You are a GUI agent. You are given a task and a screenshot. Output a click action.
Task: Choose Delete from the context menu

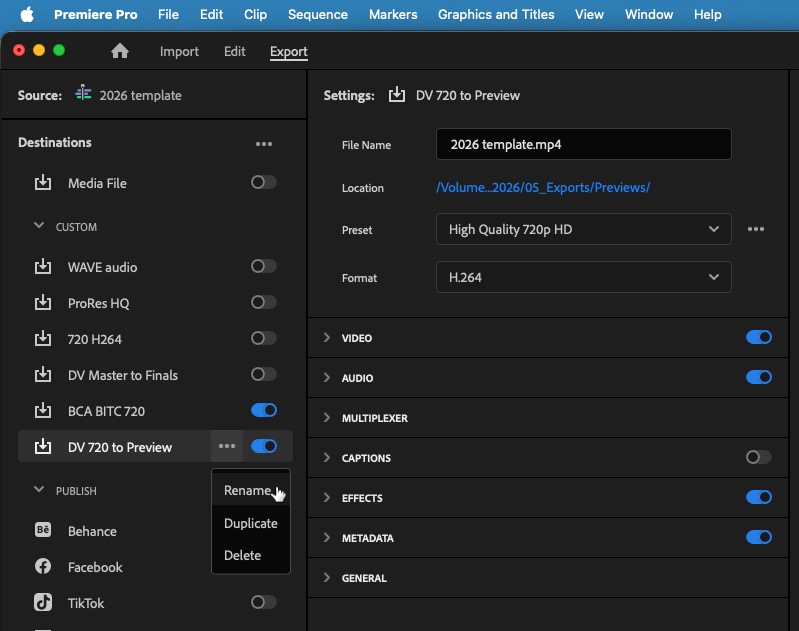(x=251, y=555)
